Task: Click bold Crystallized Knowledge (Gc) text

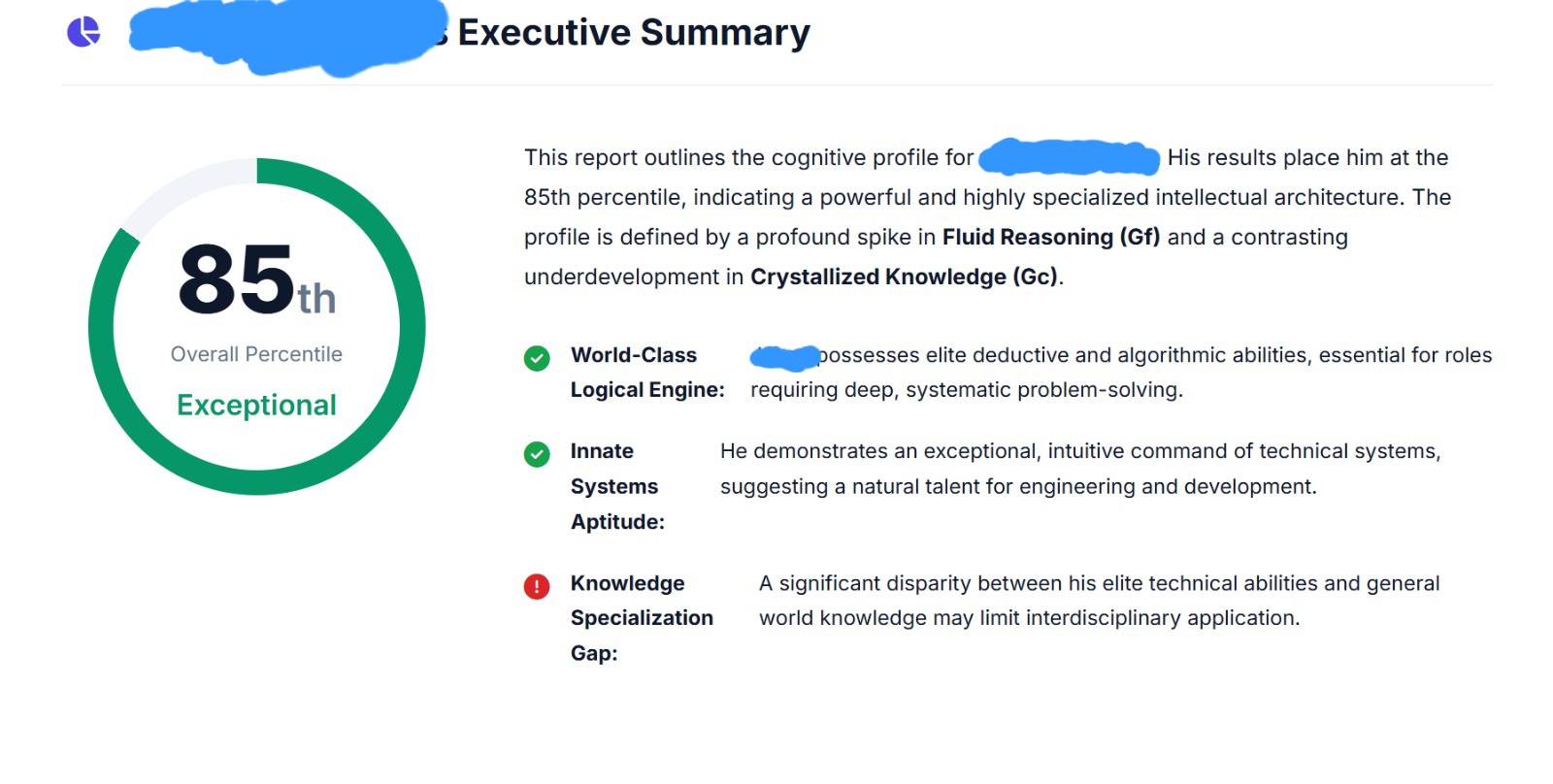Action: point(904,278)
